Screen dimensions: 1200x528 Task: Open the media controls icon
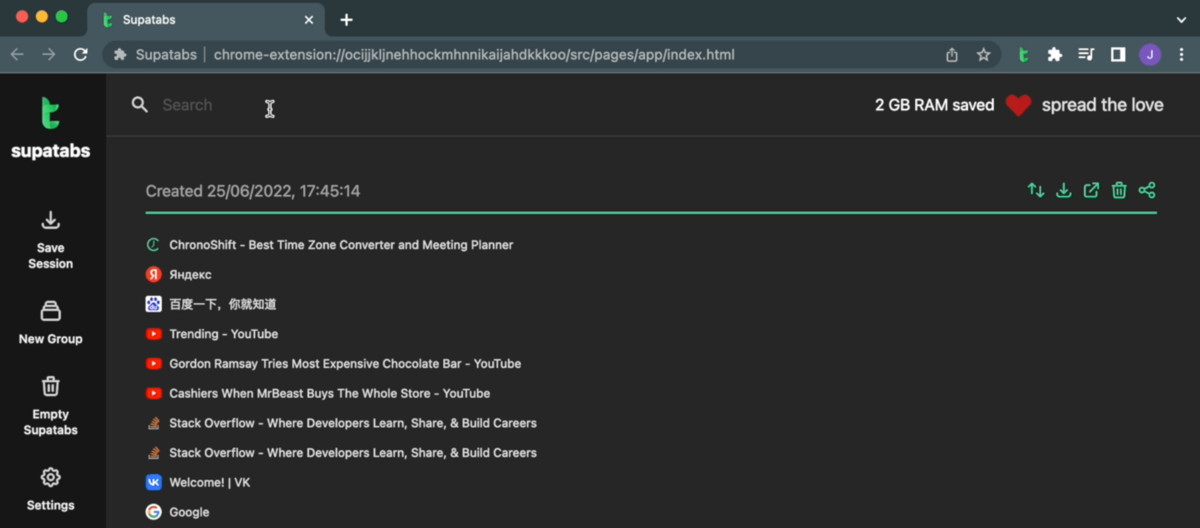click(1086, 55)
